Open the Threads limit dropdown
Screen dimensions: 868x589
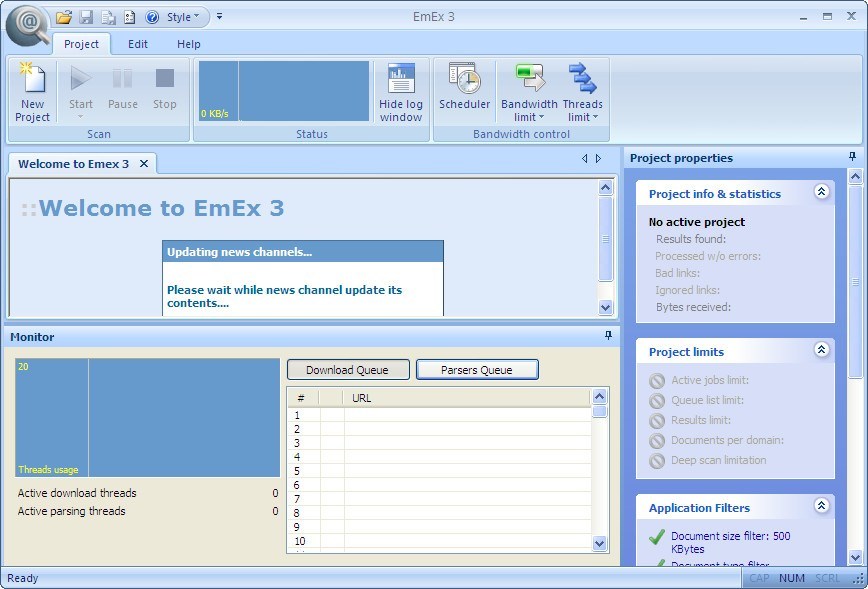[x=582, y=92]
